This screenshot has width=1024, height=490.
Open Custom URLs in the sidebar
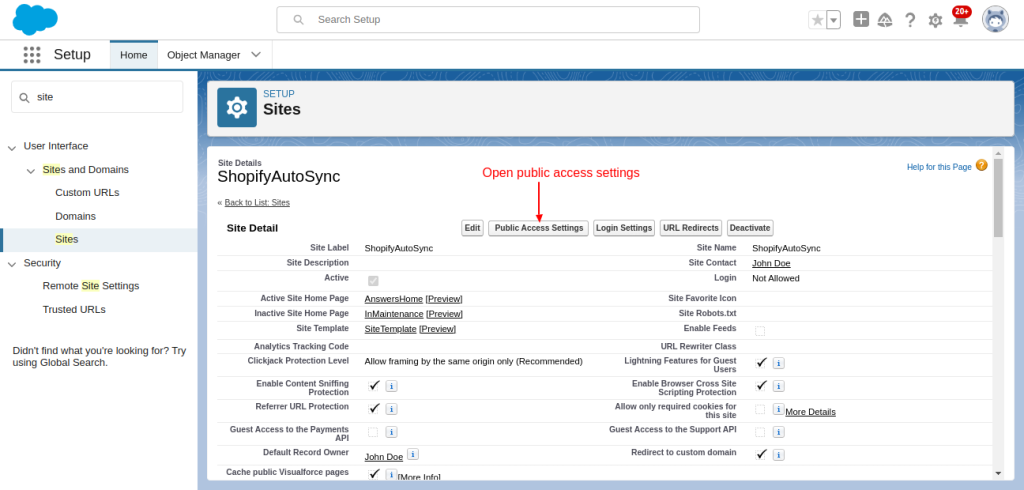click(88, 193)
